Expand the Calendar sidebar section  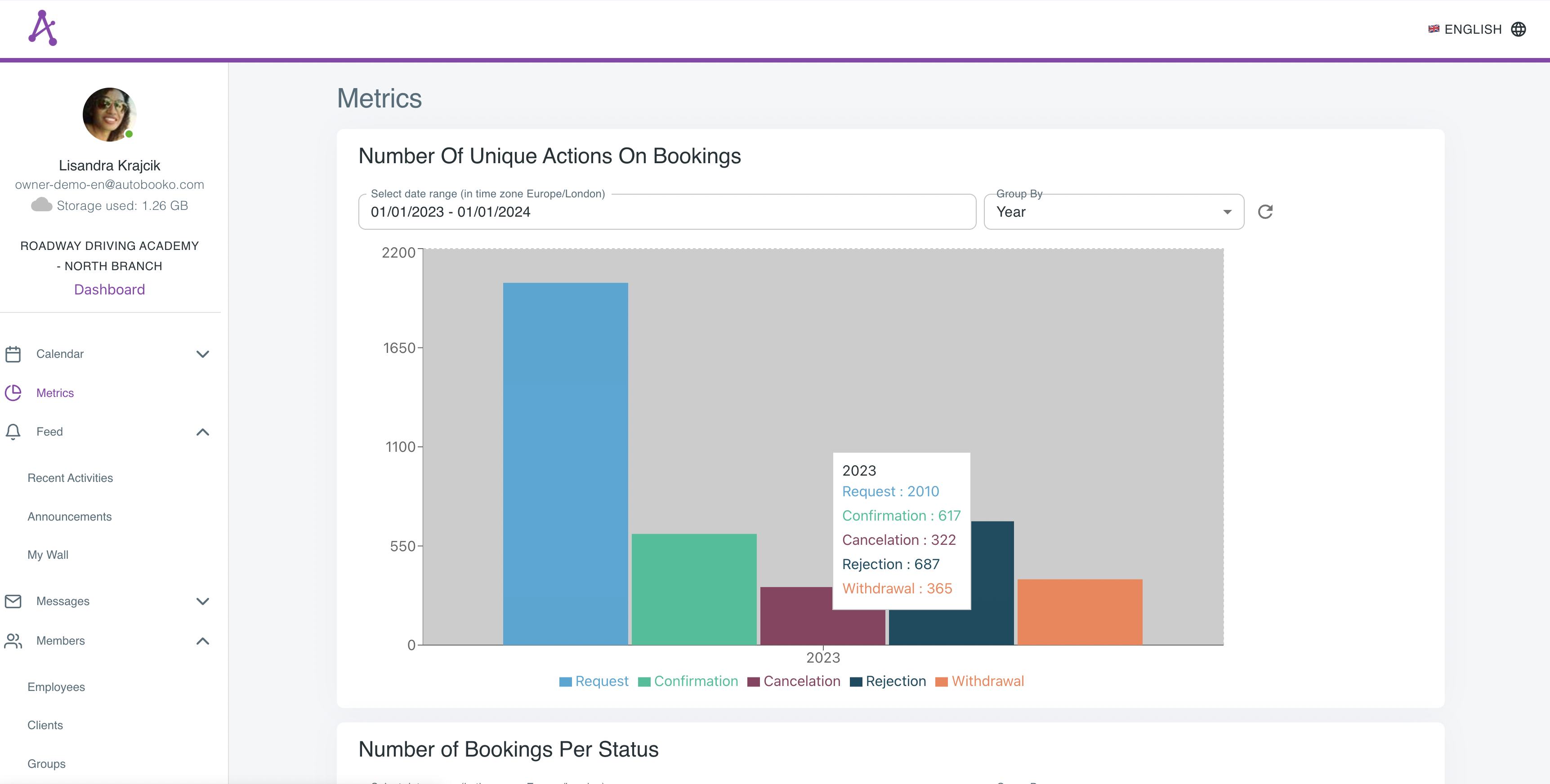point(203,354)
